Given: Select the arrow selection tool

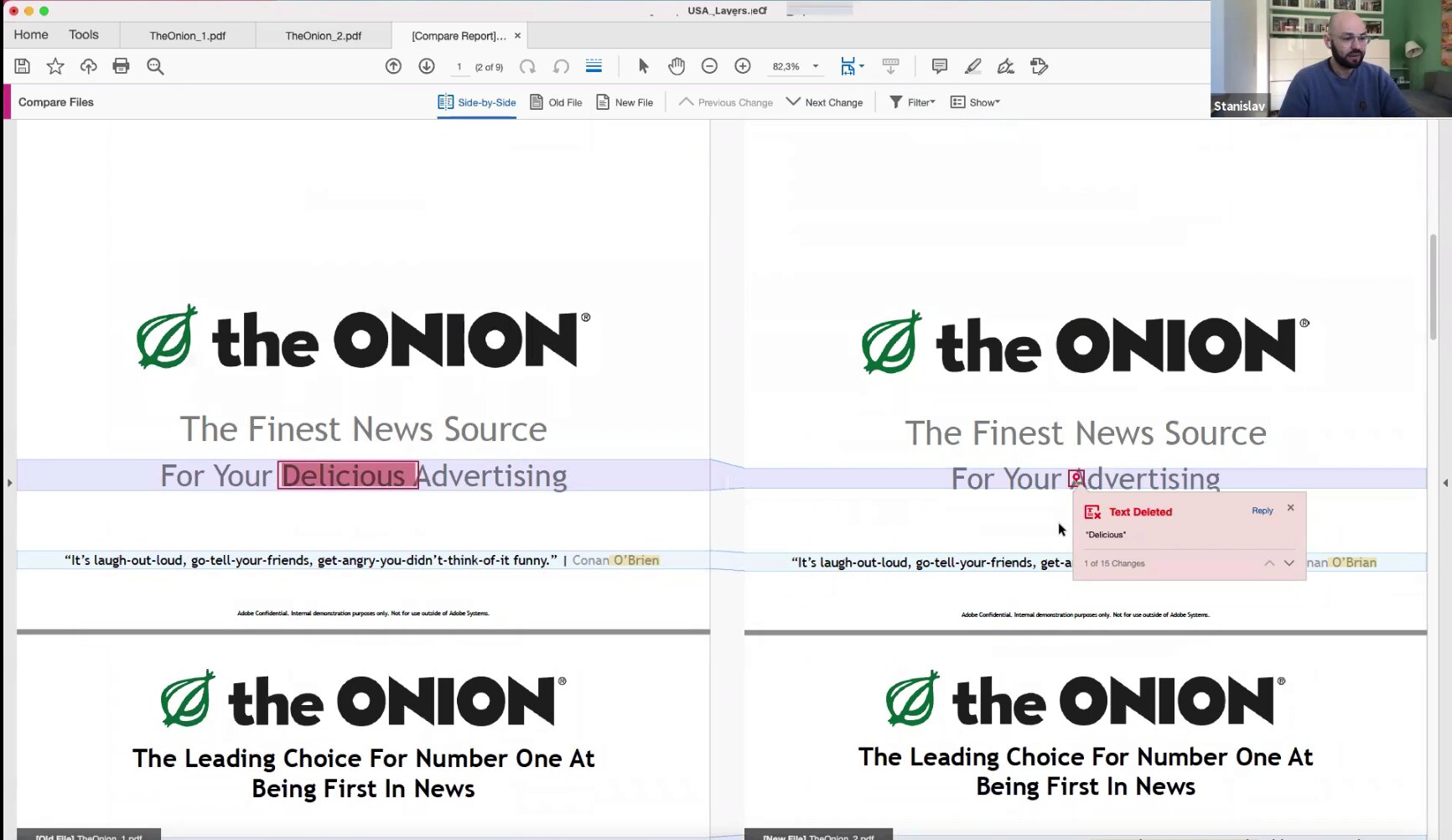Looking at the screenshot, I should [x=643, y=66].
